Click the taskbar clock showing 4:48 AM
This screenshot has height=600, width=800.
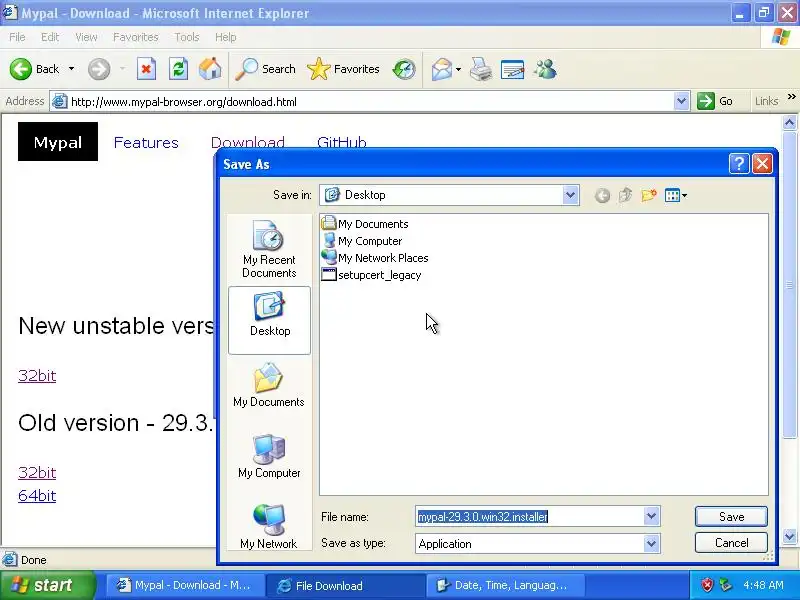coord(763,585)
